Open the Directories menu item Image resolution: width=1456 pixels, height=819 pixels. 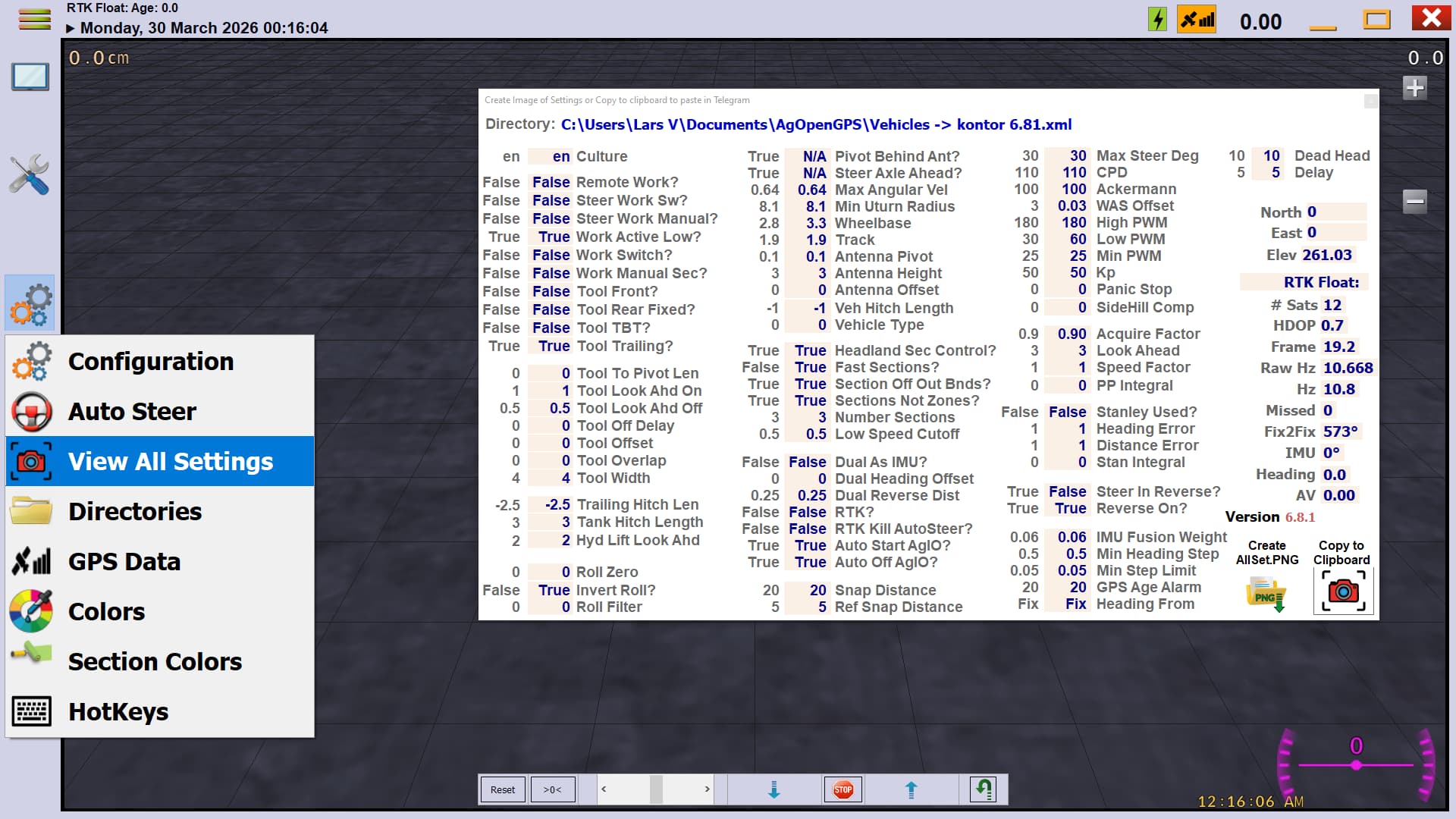coord(135,511)
